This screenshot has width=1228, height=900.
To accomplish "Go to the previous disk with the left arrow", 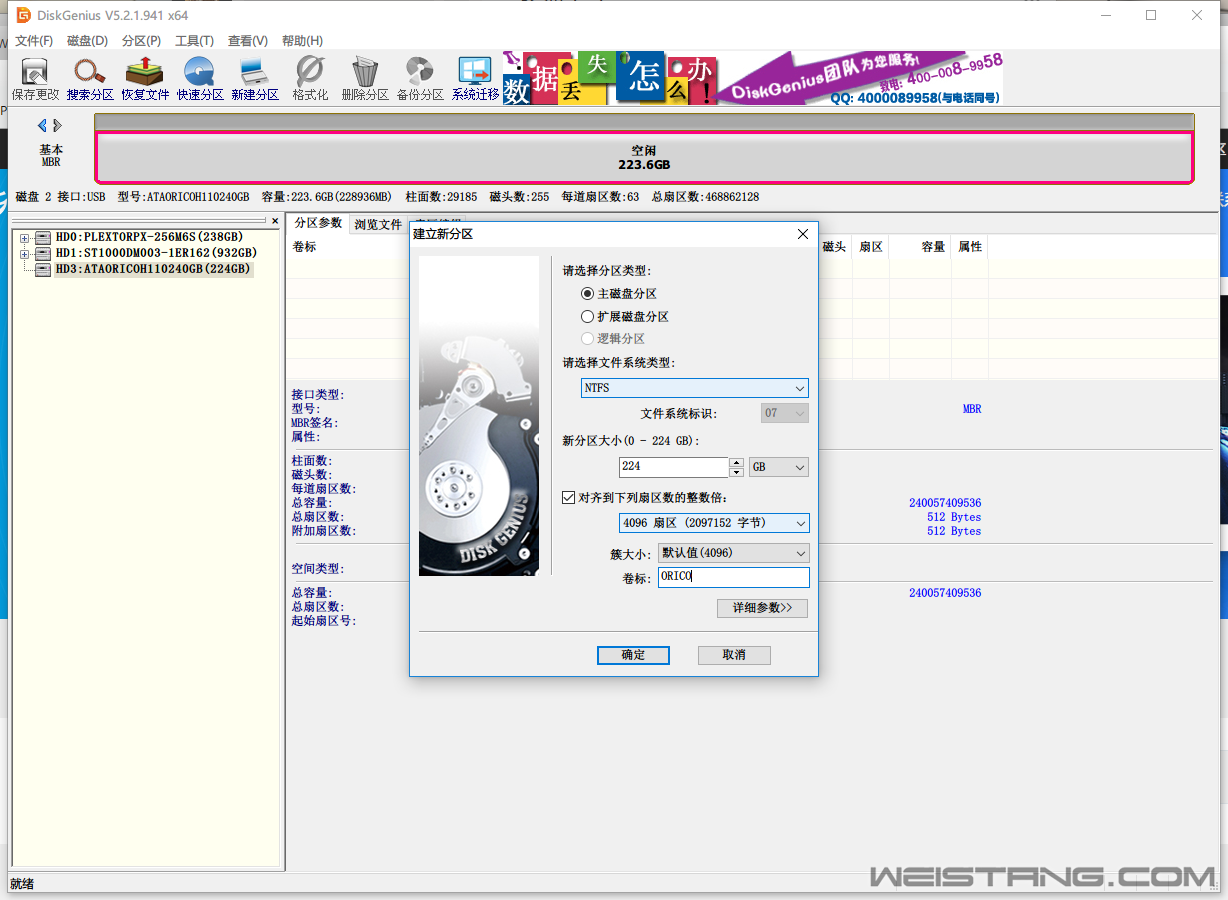I will click(42, 125).
